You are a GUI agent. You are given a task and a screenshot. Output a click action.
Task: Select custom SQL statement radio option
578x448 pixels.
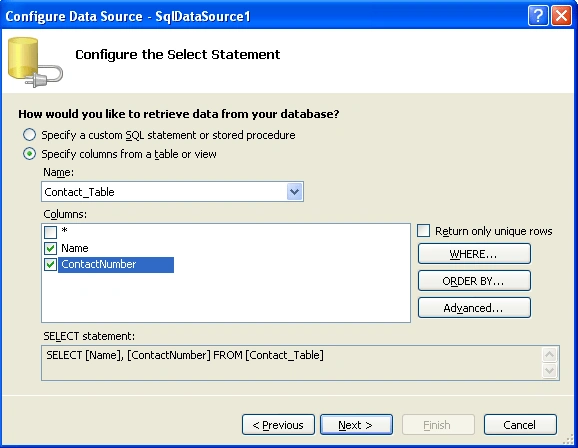click(x=29, y=135)
